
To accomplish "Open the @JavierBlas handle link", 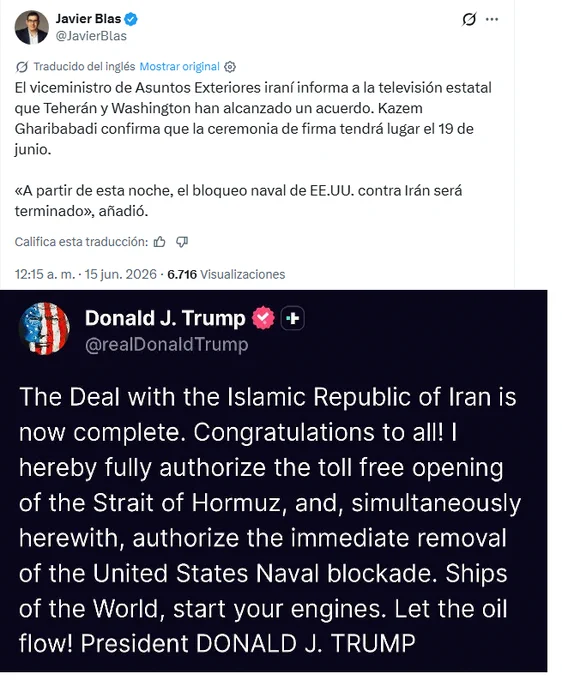I will tap(91, 36).
